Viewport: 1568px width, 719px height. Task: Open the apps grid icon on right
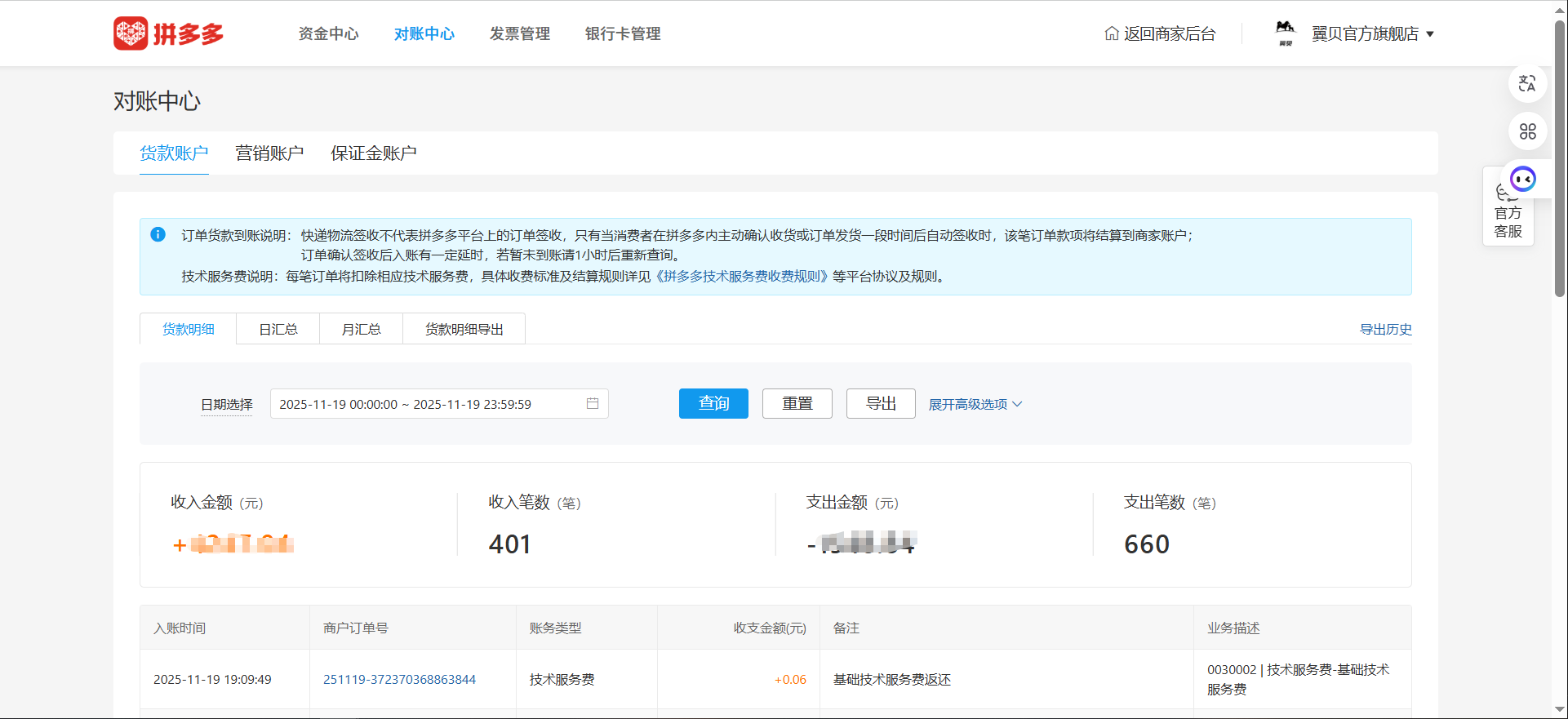click(x=1526, y=131)
